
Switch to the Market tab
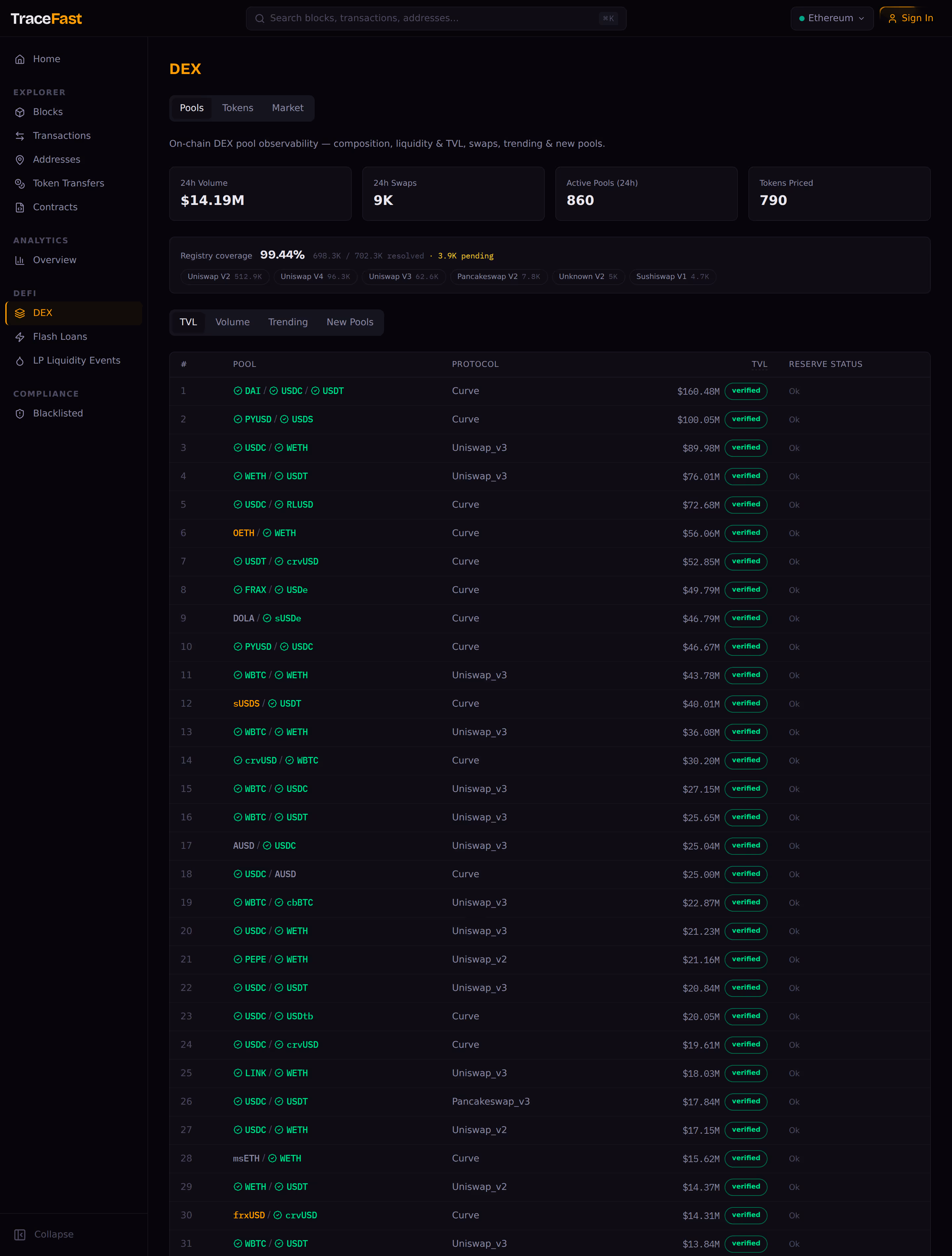(x=287, y=108)
